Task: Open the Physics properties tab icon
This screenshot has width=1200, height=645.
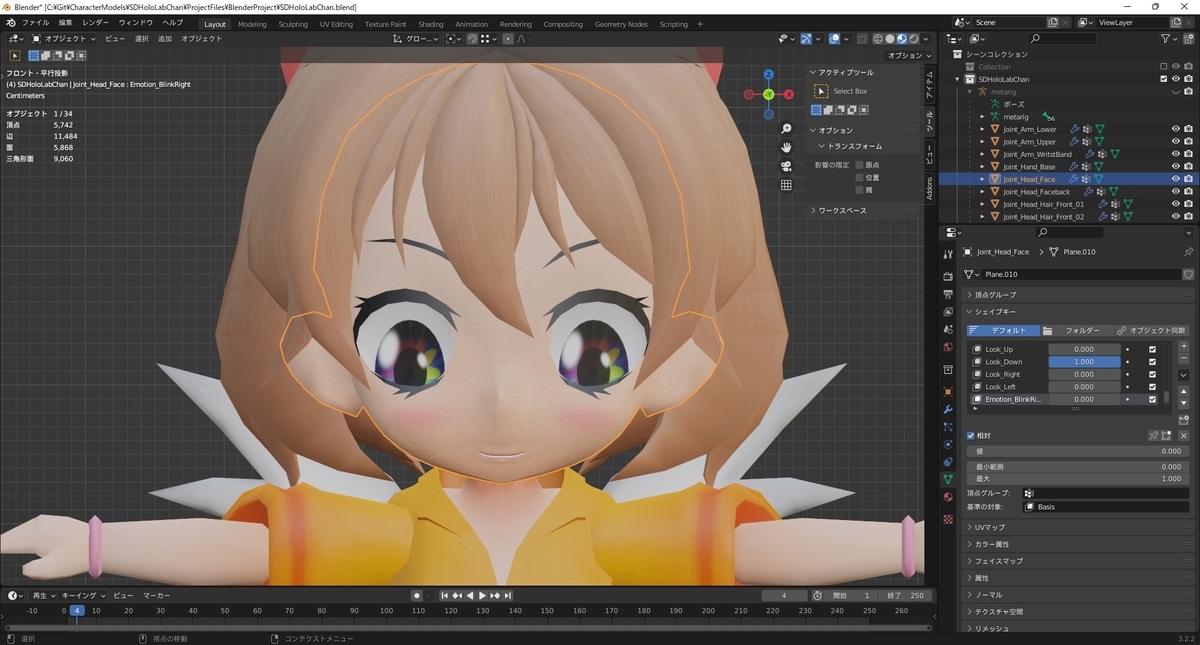Action: (948, 444)
